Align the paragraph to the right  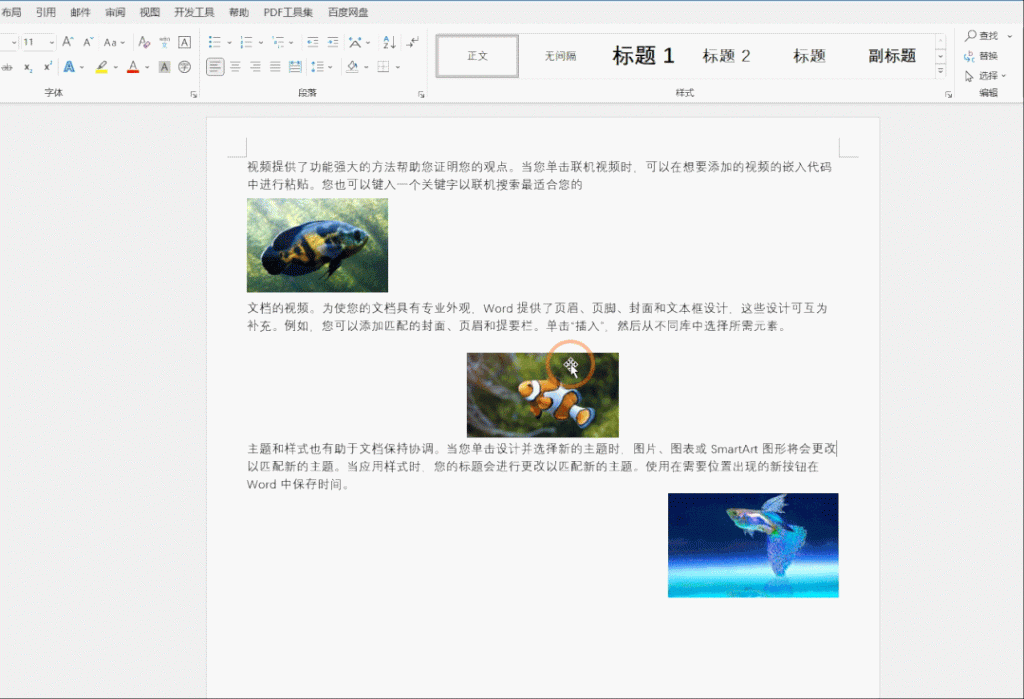click(255, 67)
